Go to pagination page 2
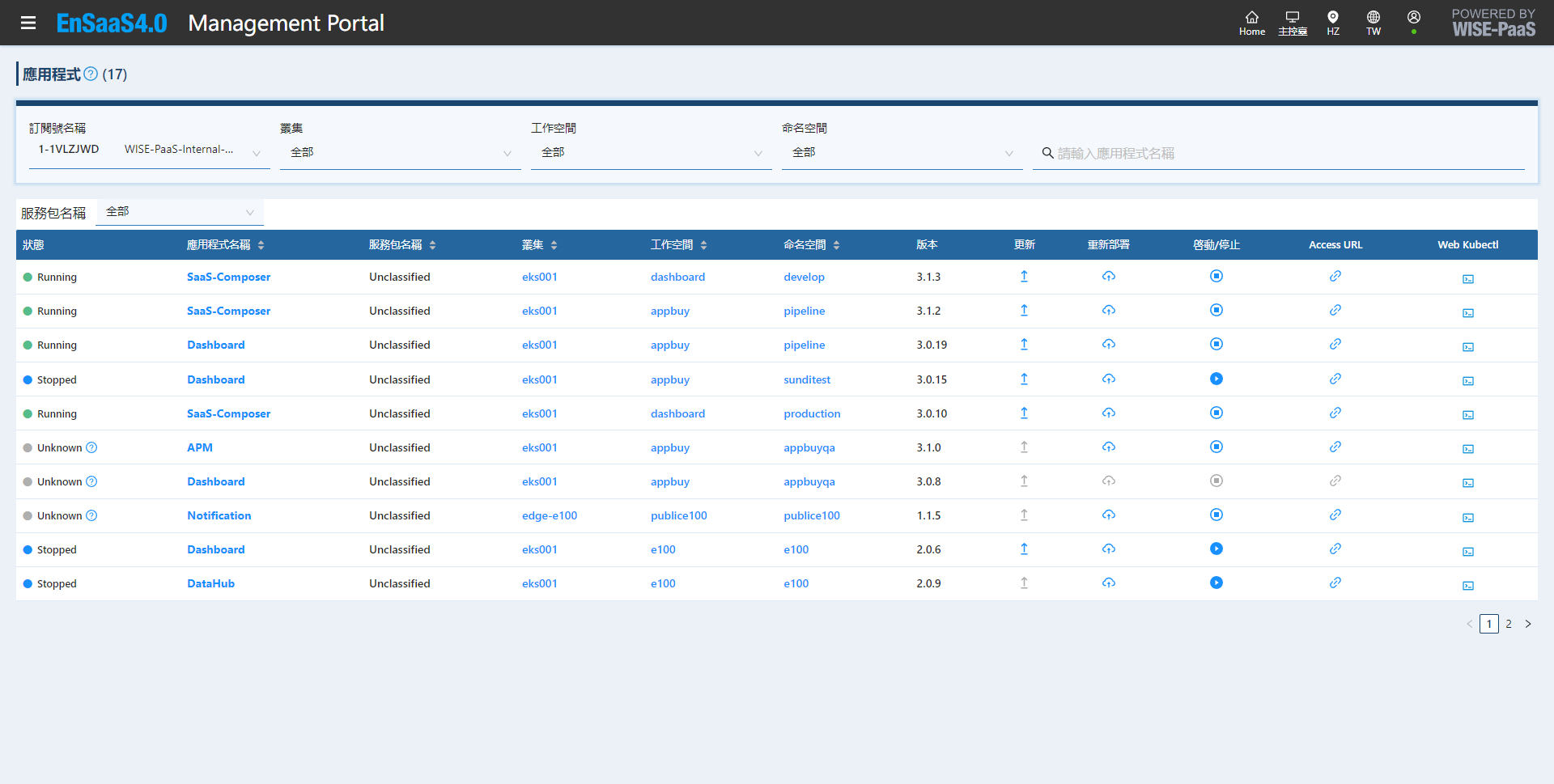 [1509, 624]
